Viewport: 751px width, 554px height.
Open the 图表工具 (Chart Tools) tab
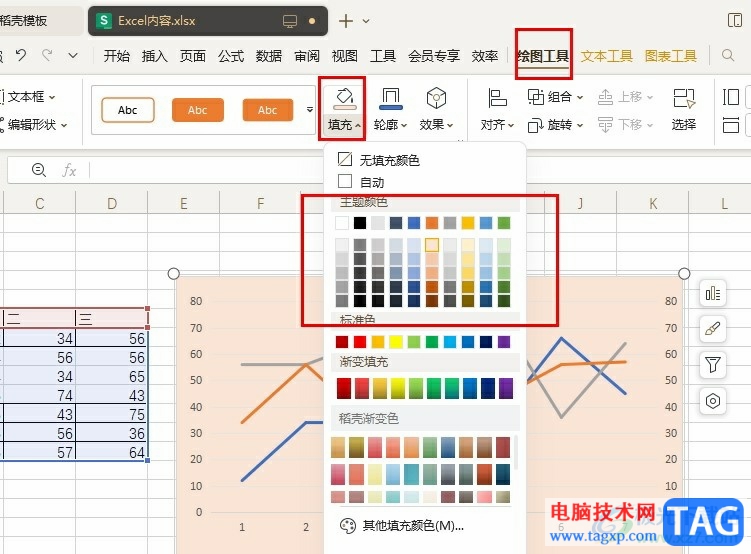coord(670,56)
